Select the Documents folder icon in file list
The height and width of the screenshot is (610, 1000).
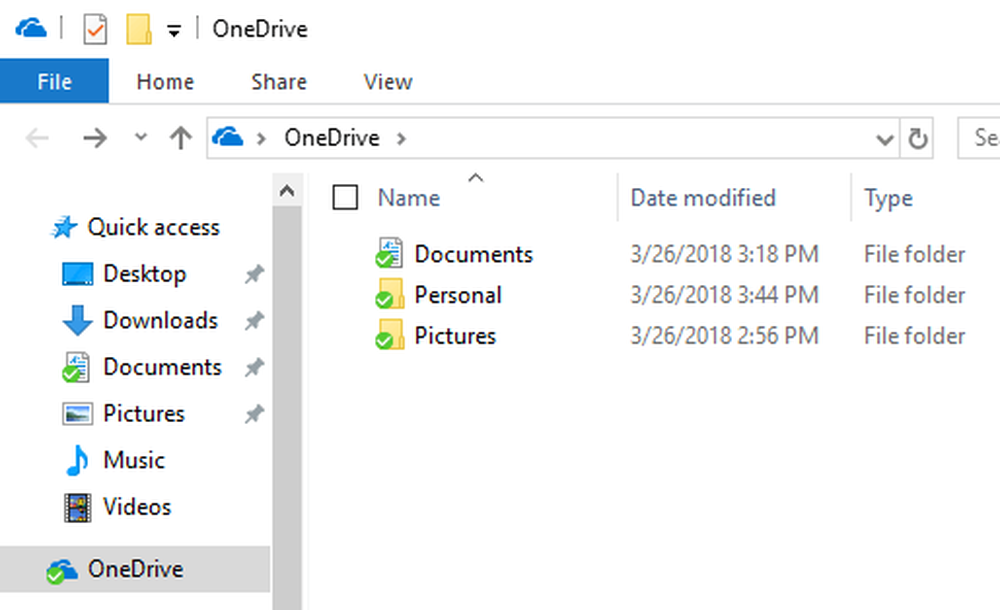[x=390, y=253]
